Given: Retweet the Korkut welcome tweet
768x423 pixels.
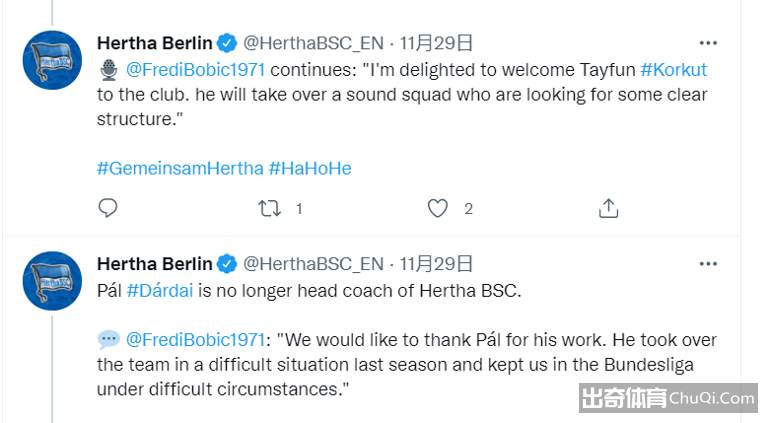Looking at the screenshot, I should [269, 209].
